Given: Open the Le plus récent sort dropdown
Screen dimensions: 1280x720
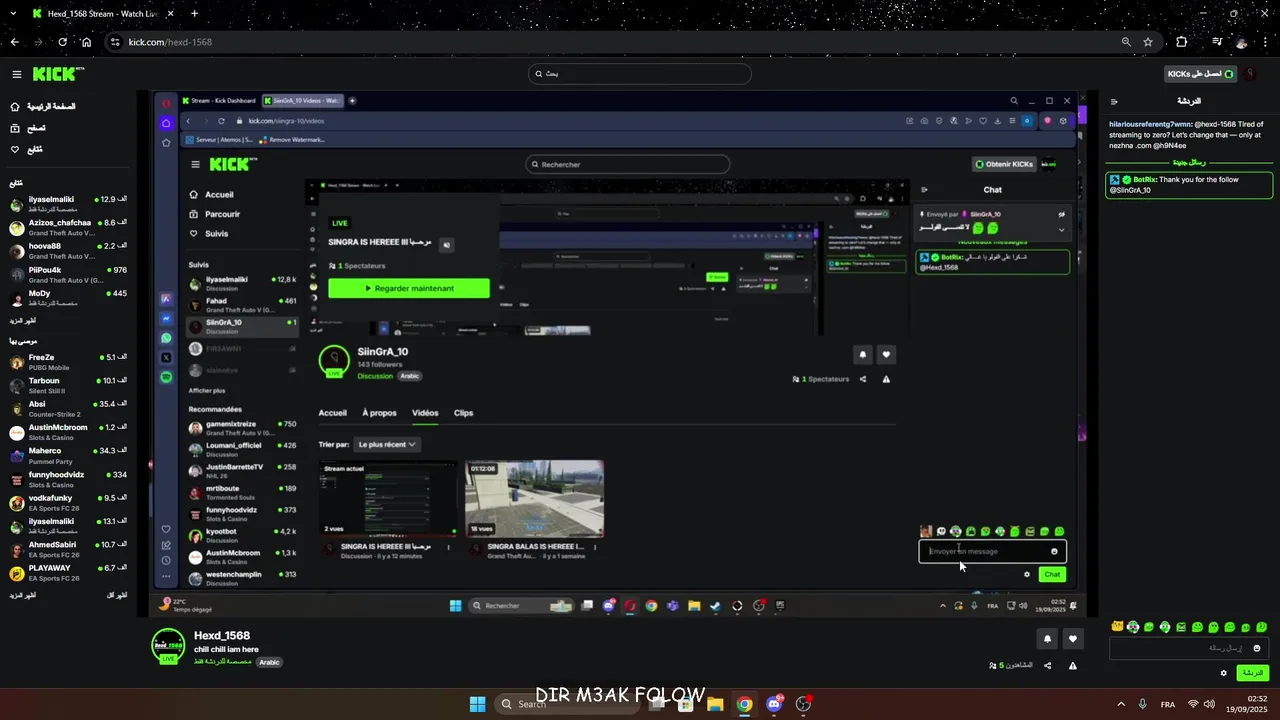Looking at the screenshot, I should (387, 444).
